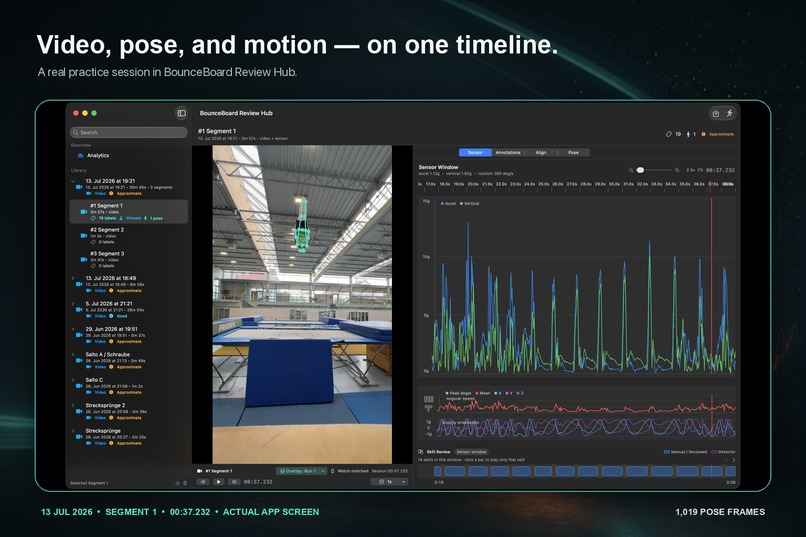Image resolution: width=806 pixels, height=537 pixels.
Task: Click the 25.0s mark on the sensor time ruler
Action: click(x=543, y=184)
